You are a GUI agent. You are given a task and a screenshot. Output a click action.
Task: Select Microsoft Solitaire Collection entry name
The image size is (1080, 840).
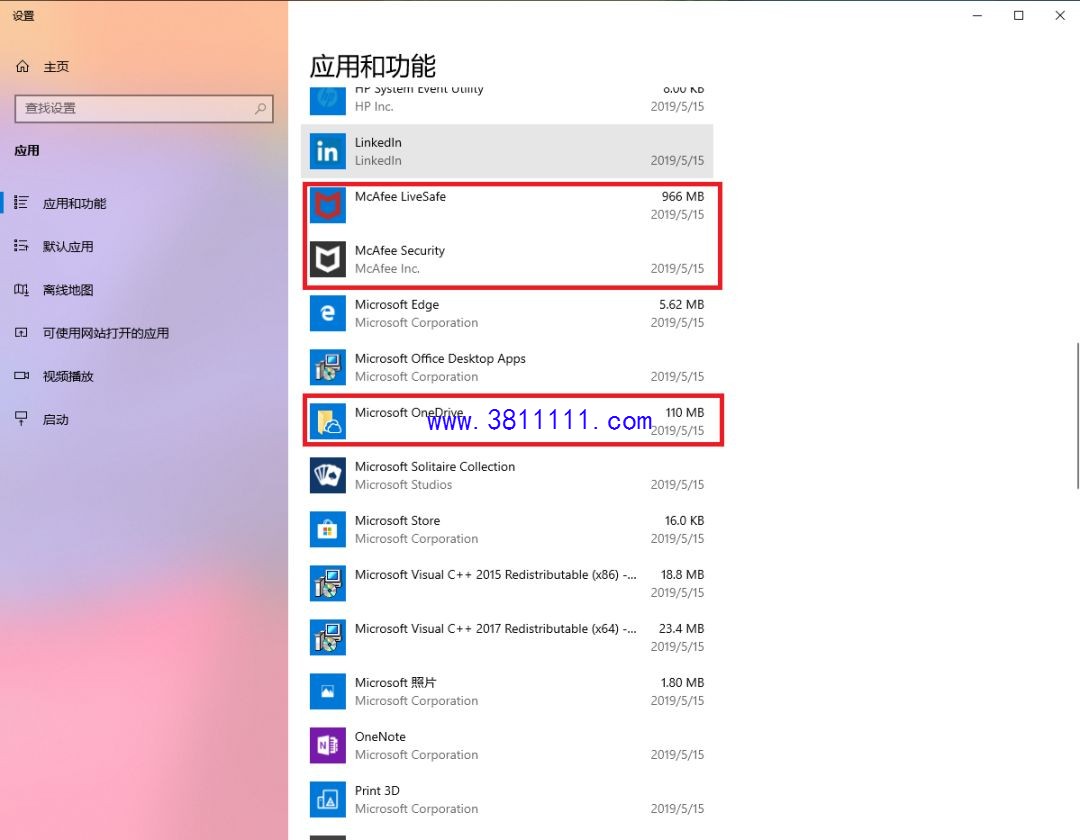435,467
